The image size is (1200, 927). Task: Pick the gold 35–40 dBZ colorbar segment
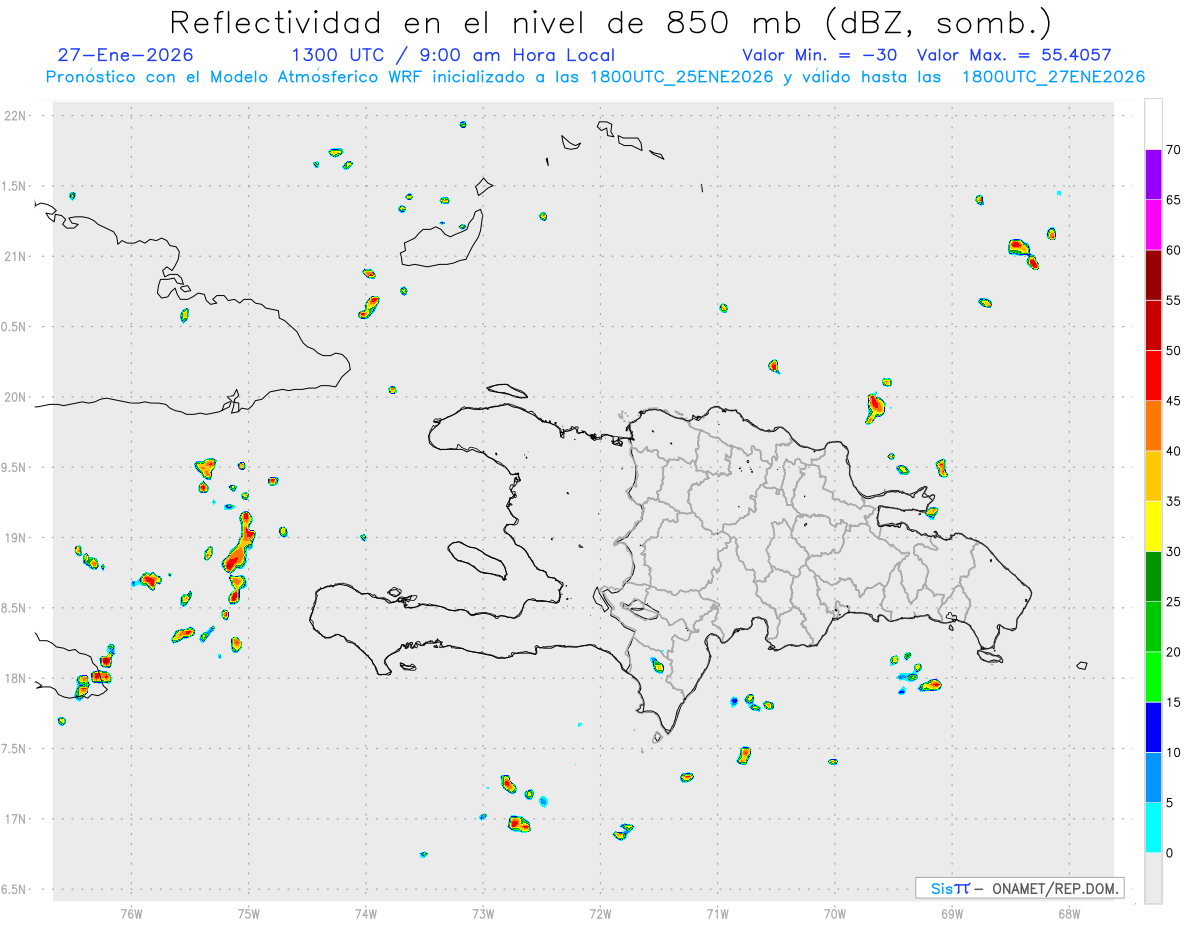tap(1153, 476)
